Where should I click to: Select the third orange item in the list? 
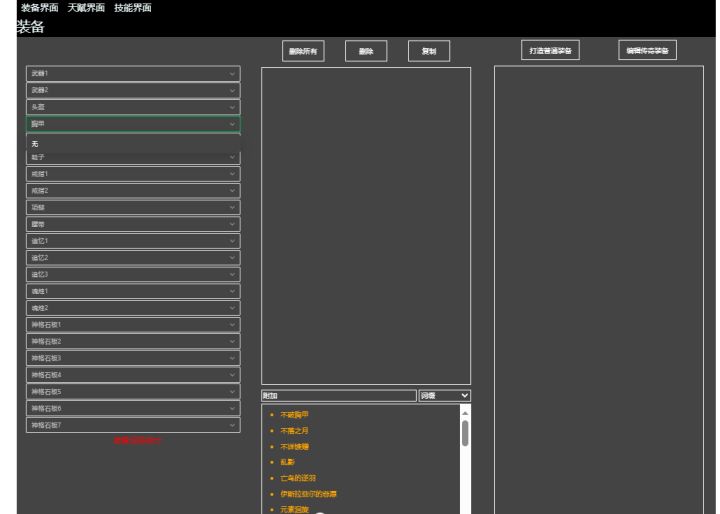click(x=294, y=446)
